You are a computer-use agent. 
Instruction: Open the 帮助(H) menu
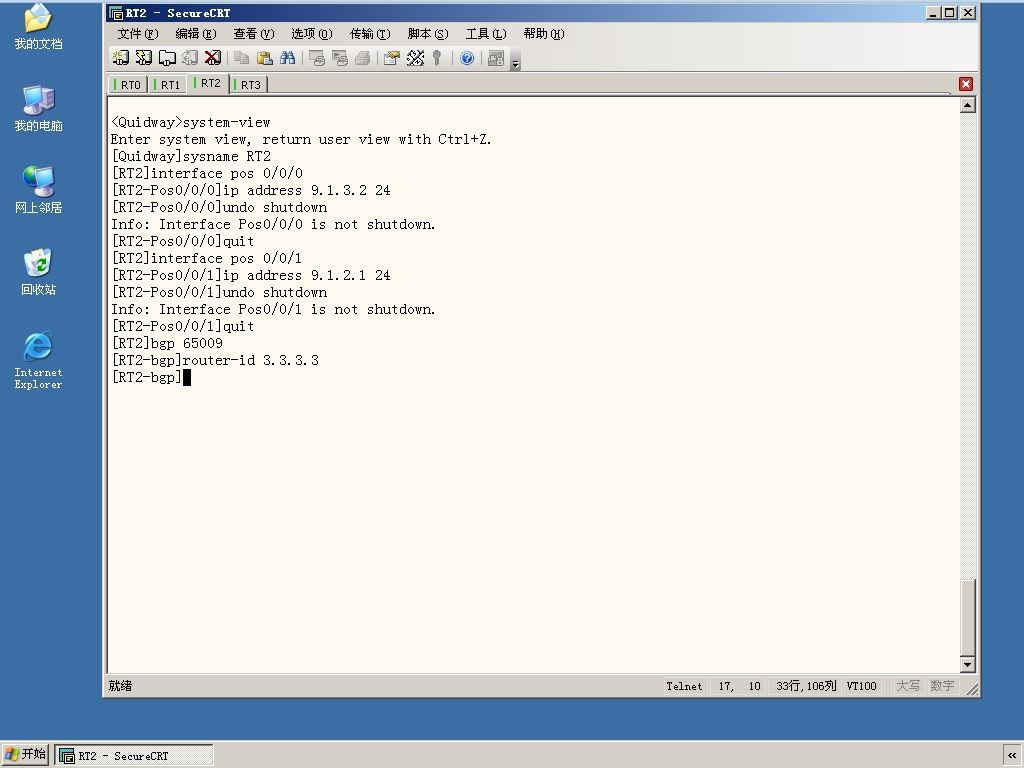click(x=543, y=34)
